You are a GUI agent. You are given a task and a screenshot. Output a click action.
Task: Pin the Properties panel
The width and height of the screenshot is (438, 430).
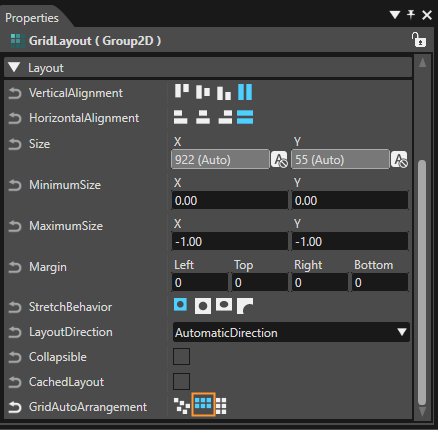click(411, 15)
